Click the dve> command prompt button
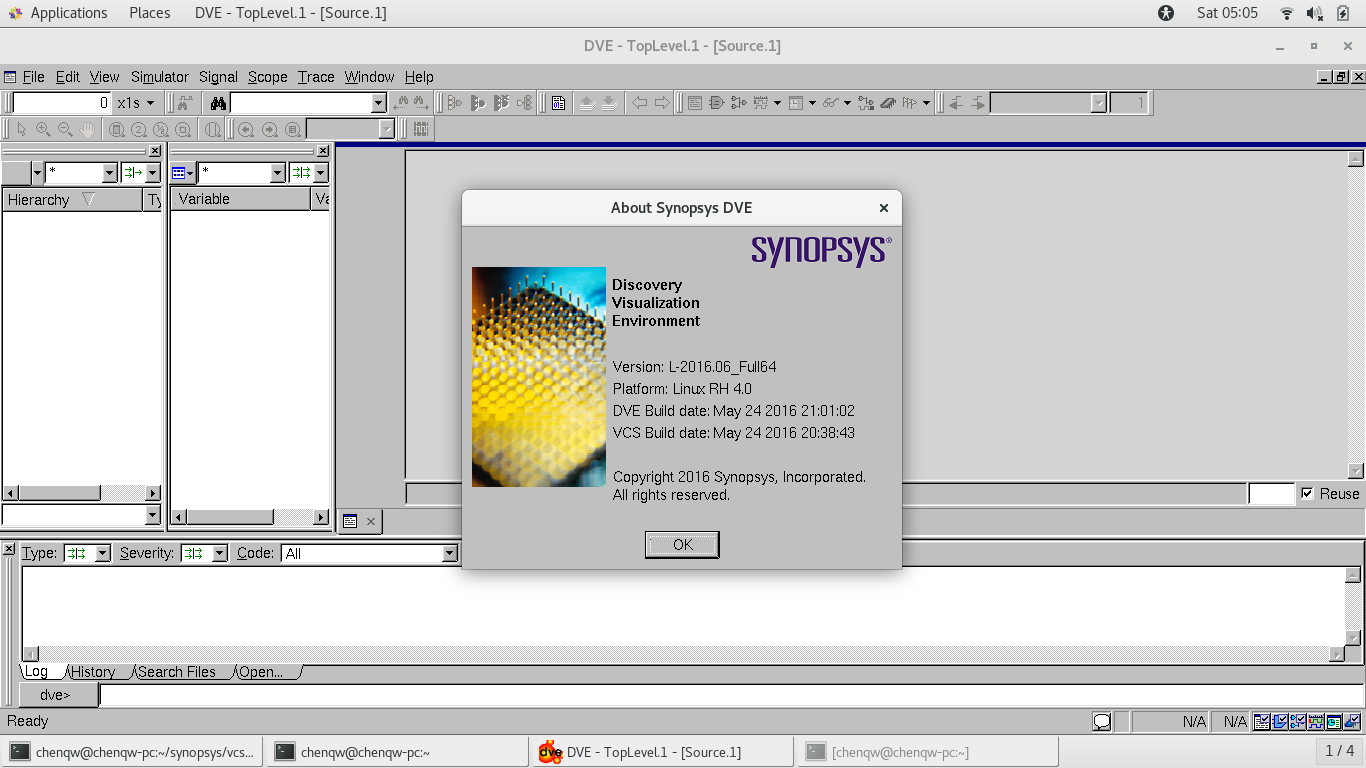The height and width of the screenshot is (768, 1366). [59, 695]
